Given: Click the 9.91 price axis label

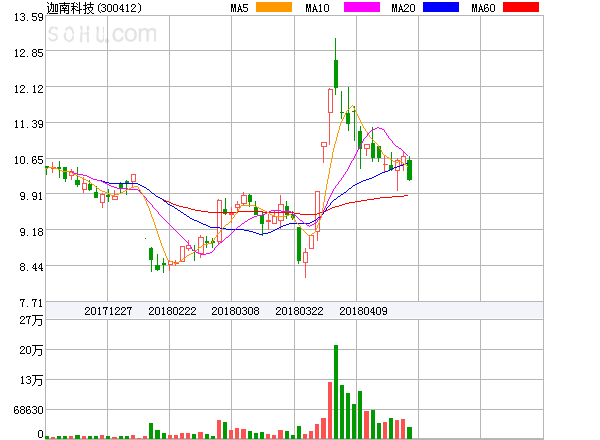Looking at the screenshot, I should (x=31, y=196).
